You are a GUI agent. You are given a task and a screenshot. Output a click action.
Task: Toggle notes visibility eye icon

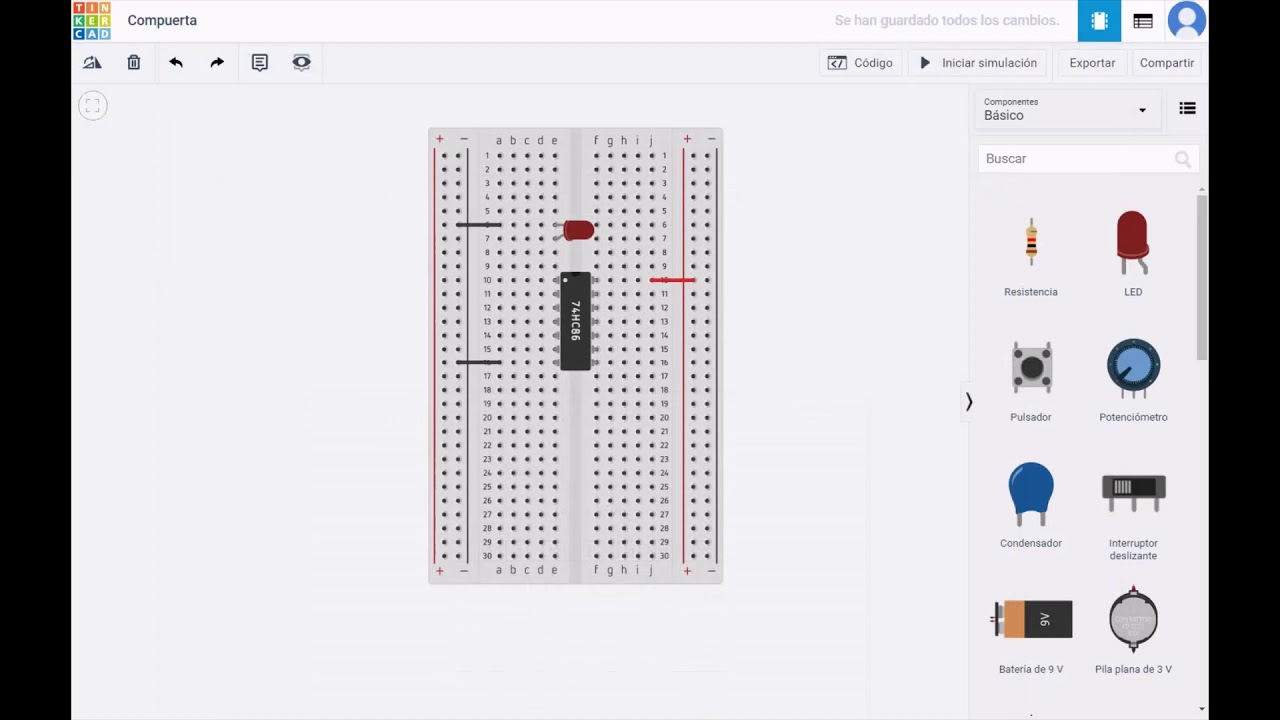click(301, 62)
